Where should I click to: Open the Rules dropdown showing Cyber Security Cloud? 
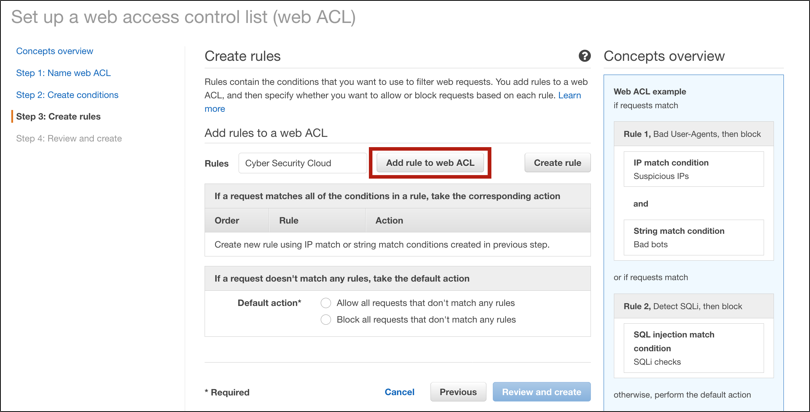pyautogui.click(x=302, y=163)
